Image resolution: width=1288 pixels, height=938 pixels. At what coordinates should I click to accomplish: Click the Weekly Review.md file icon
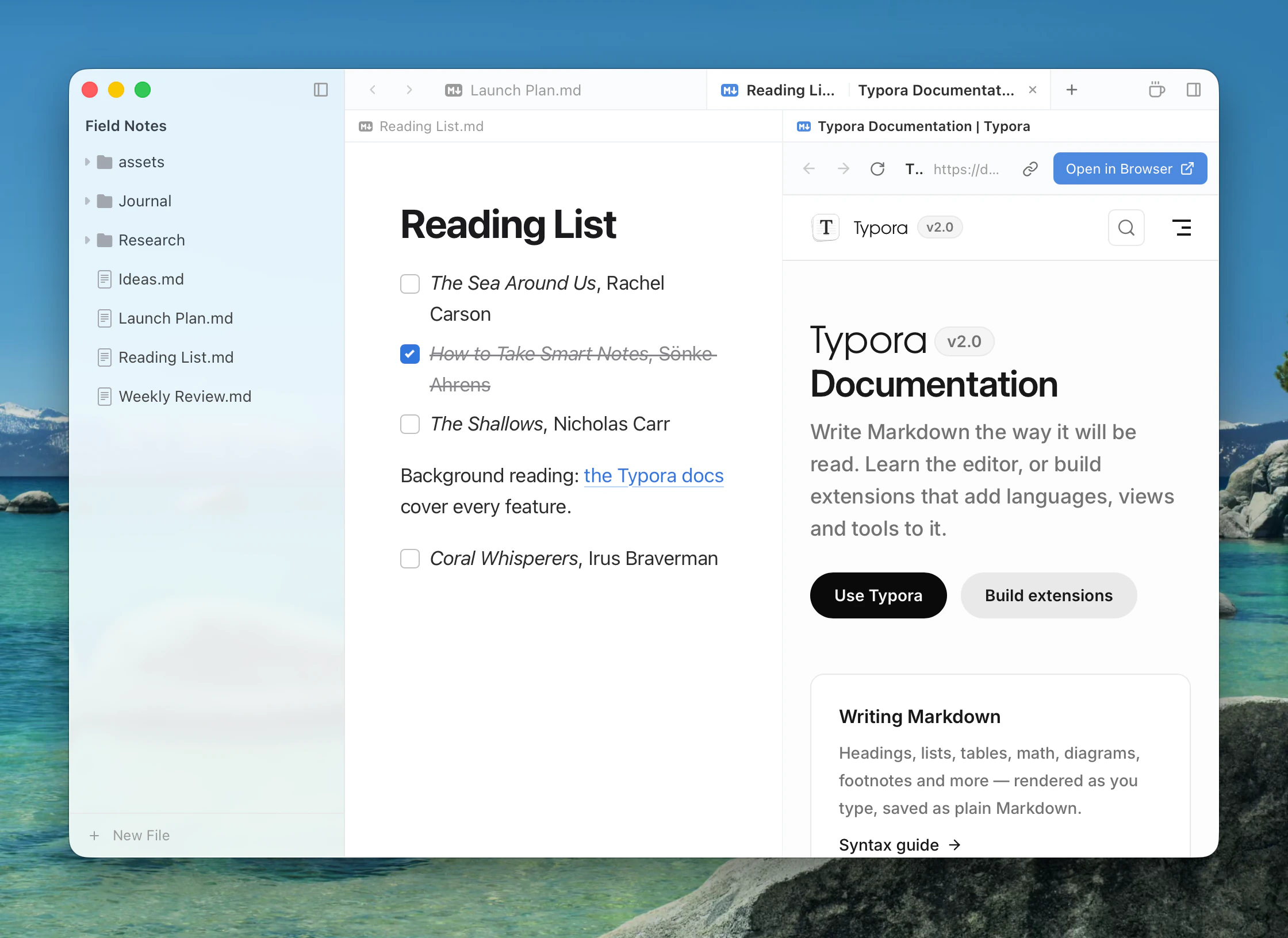tap(104, 397)
